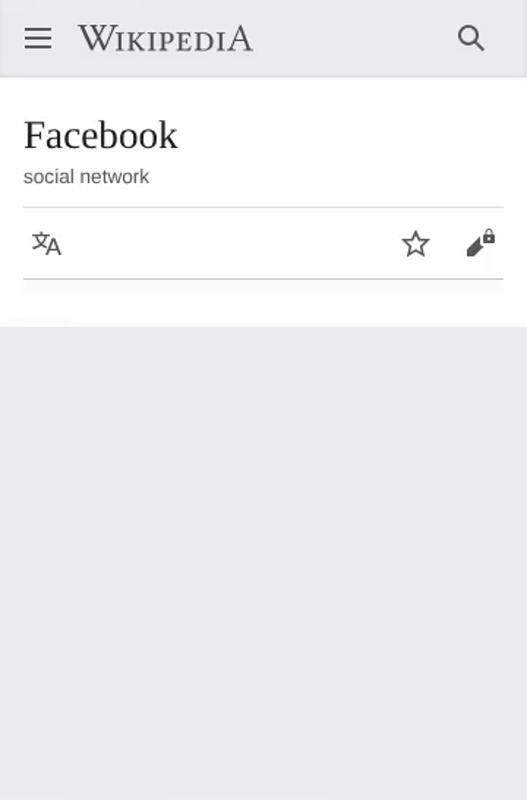Screen dimensions: 527x800
Task: Open the menu at the header's left
Action: pyautogui.click(x=38, y=38)
